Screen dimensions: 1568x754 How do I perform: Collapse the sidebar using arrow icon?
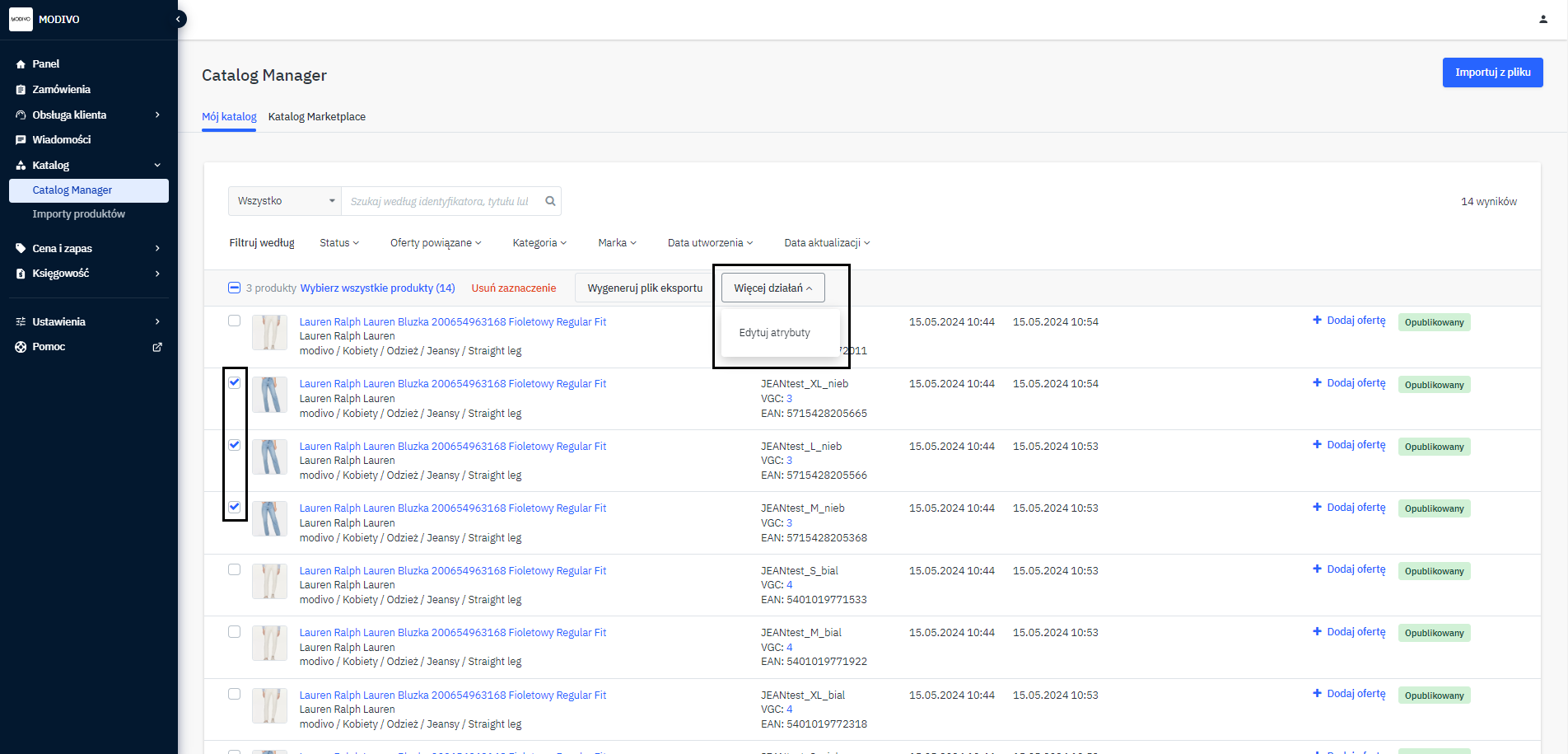click(x=178, y=19)
